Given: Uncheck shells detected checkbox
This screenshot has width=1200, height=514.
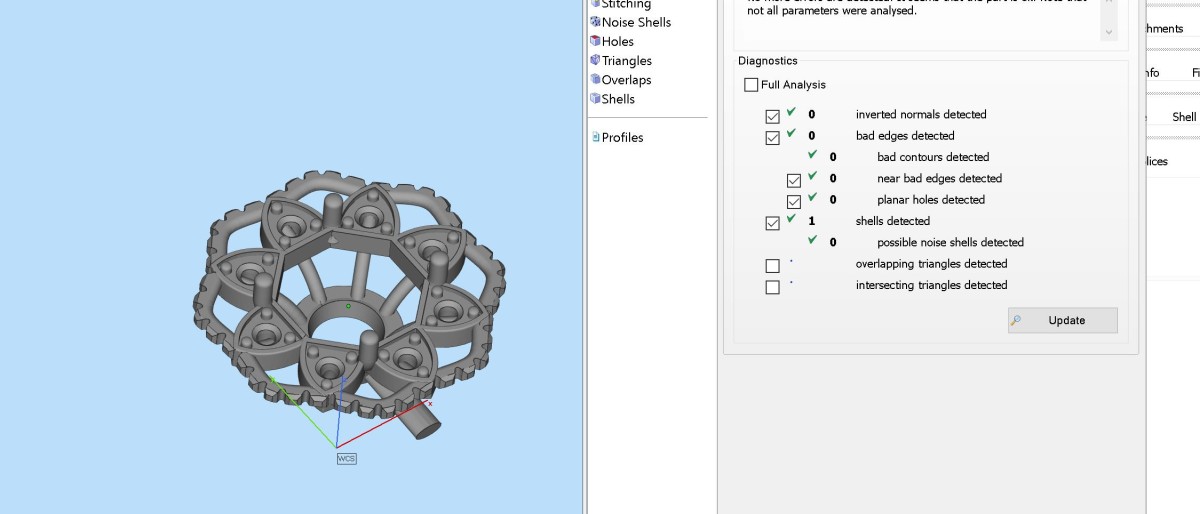Looking at the screenshot, I should 772,223.
